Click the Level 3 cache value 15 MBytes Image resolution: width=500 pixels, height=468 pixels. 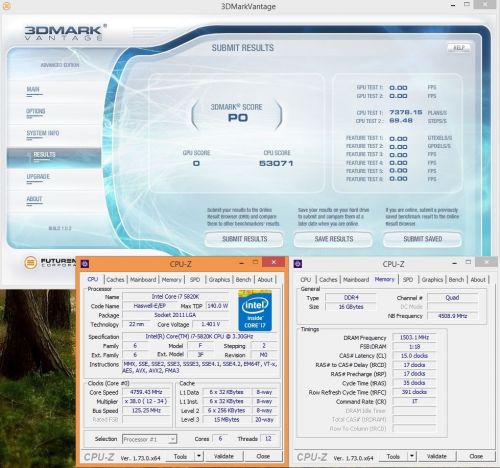point(226,420)
